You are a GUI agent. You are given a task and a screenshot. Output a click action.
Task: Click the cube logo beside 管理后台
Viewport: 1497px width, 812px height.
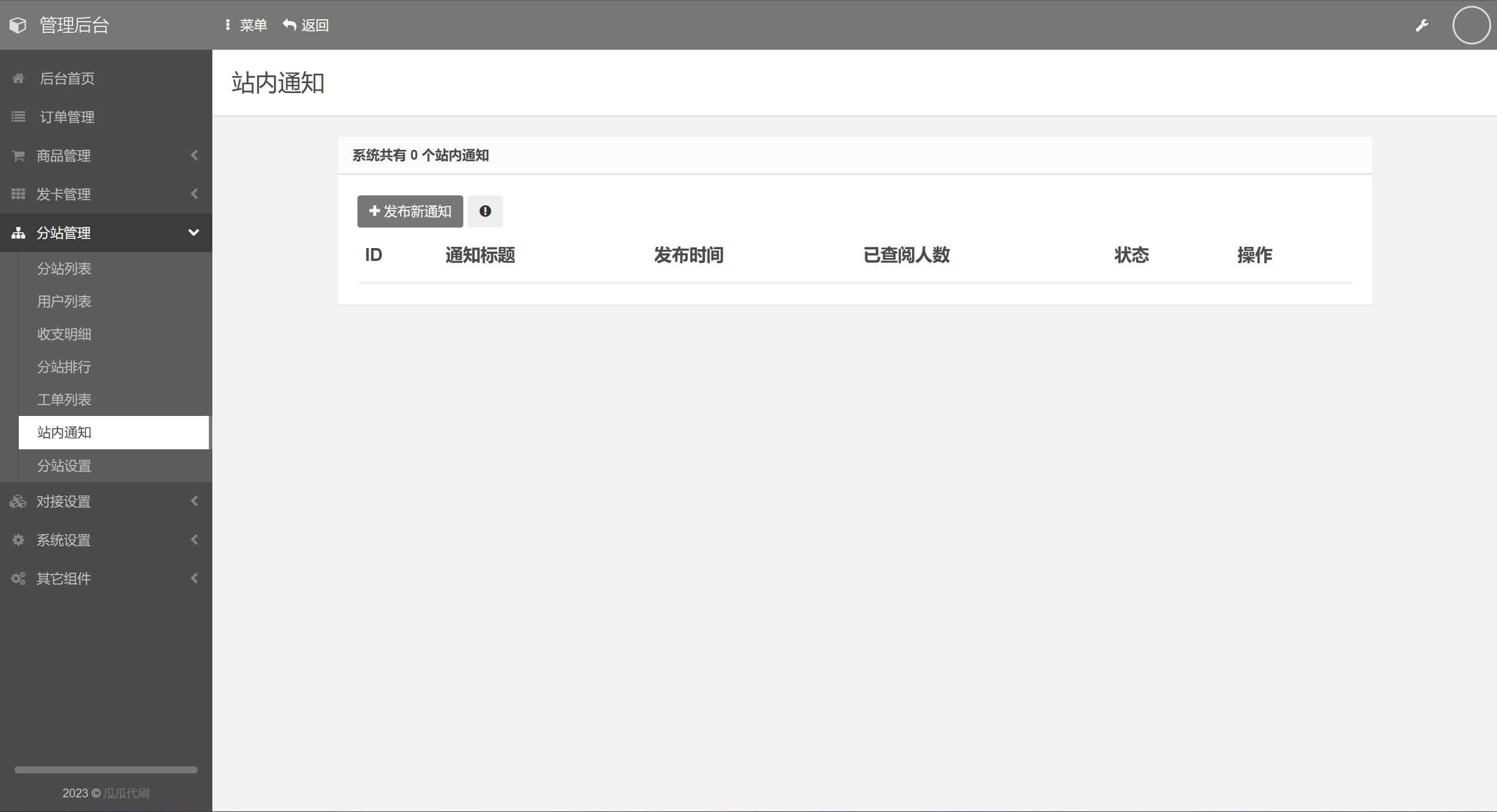(x=18, y=25)
